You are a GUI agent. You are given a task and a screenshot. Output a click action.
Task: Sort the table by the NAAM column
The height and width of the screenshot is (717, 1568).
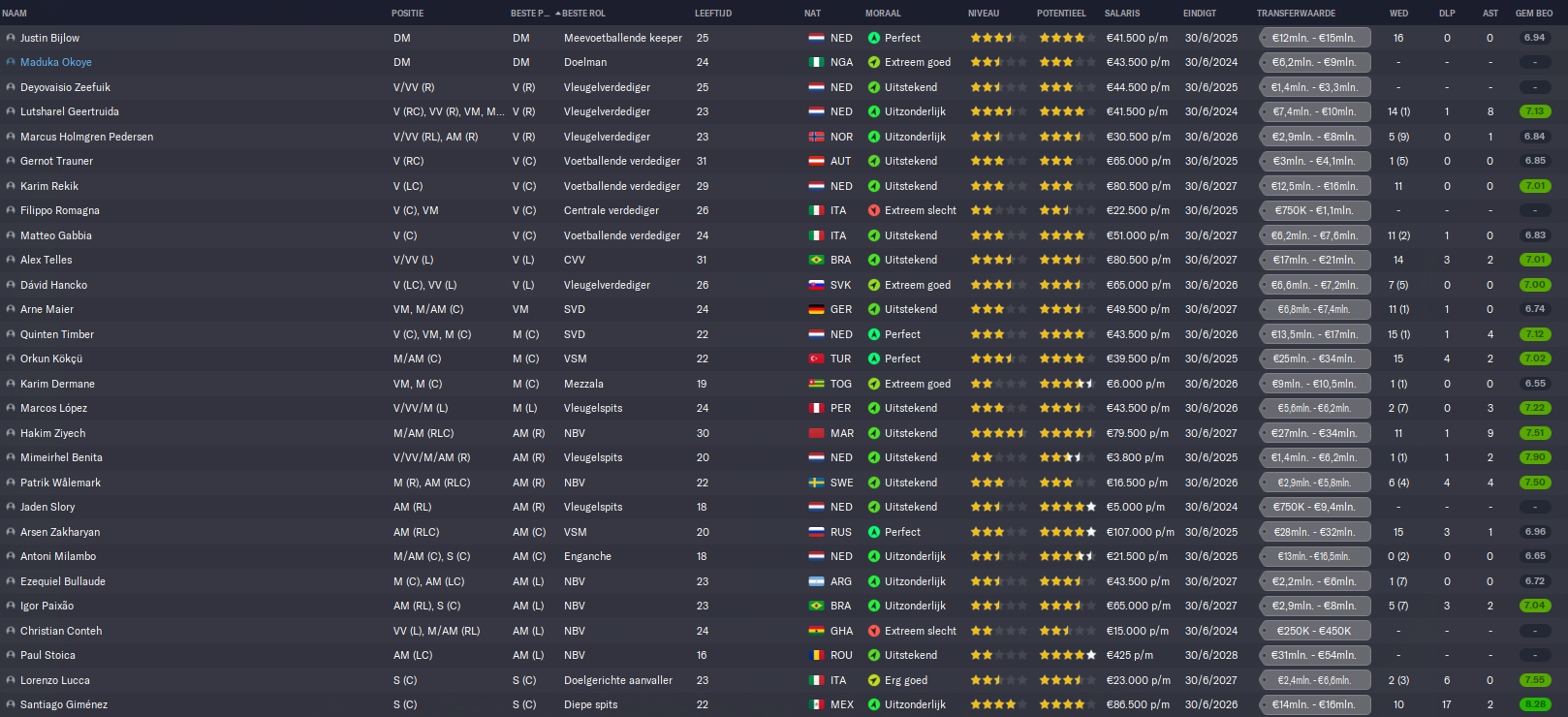click(x=15, y=14)
